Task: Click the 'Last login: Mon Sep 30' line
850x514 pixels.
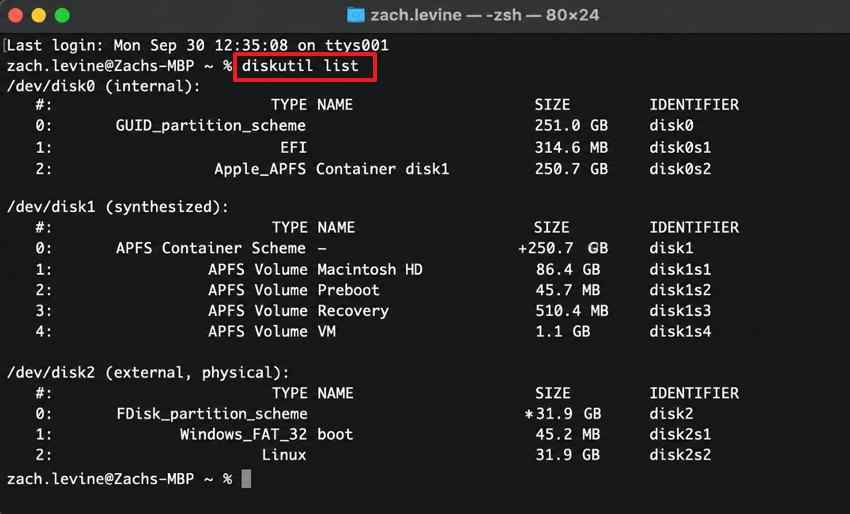Action: (x=198, y=45)
